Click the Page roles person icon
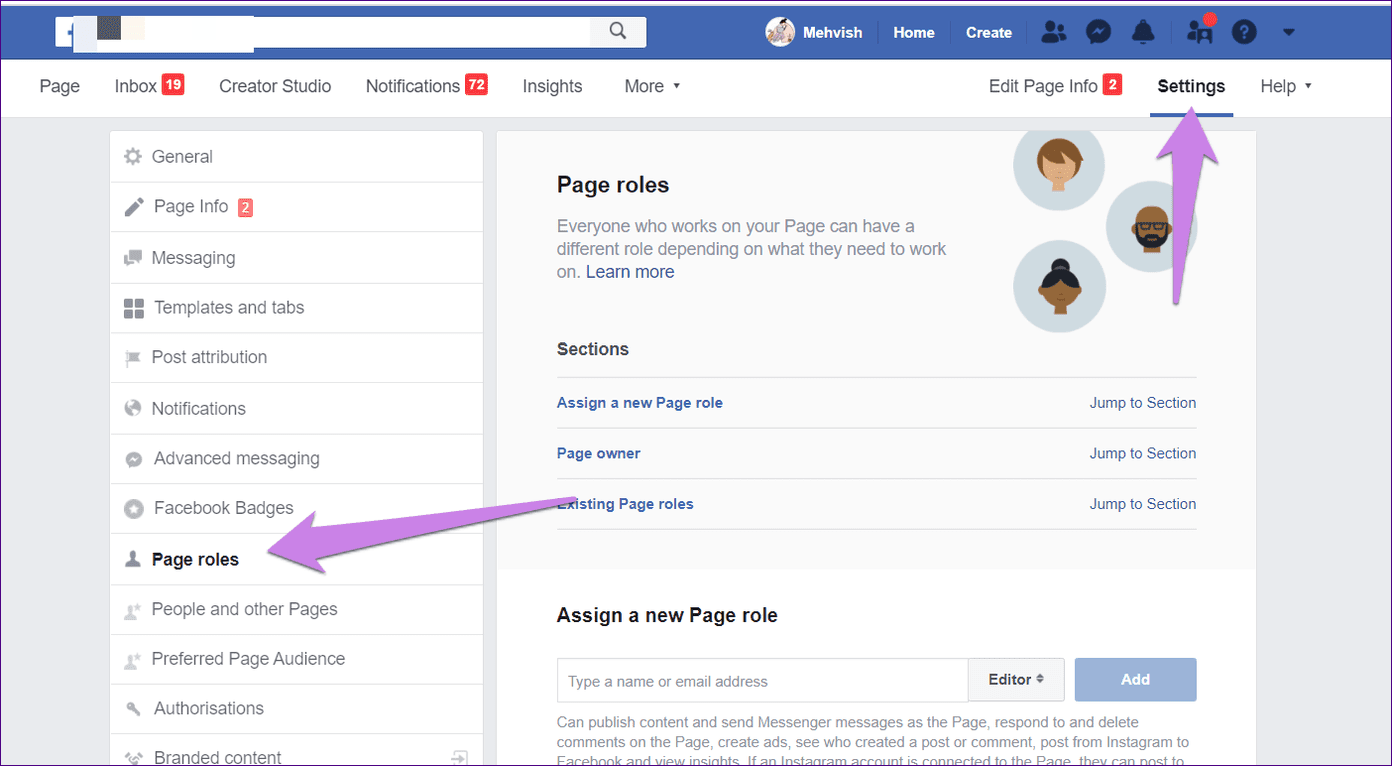Image resolution: width=1392 pixels, height=766 pixels. coord(132,559)
